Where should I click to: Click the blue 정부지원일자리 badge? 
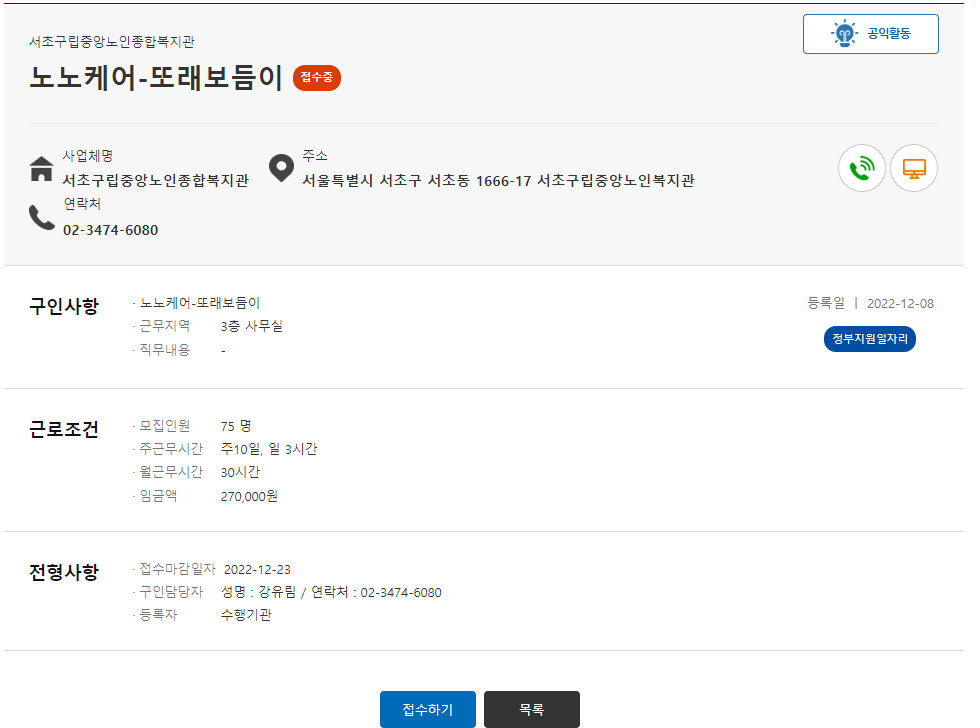pos(869,338)
